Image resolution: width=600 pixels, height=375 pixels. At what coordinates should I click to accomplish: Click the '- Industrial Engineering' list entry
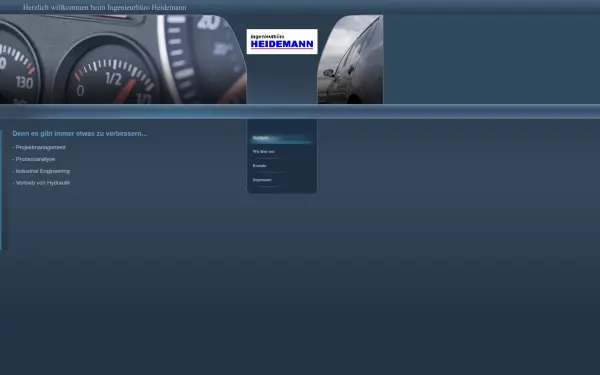pyautogui.click(x=41, y=171)
